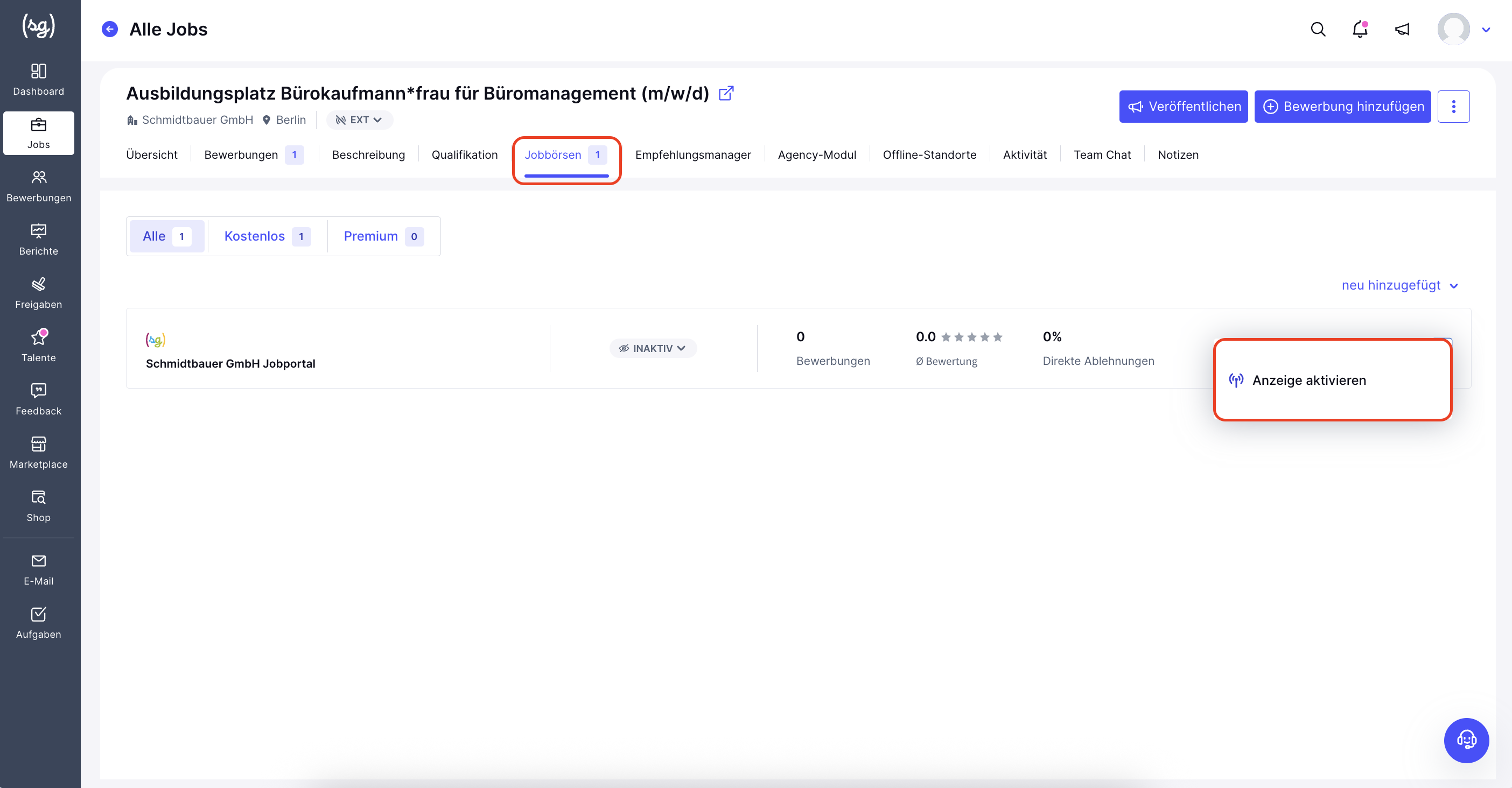Filter job boards by Premium

click(x=383, y=236)
